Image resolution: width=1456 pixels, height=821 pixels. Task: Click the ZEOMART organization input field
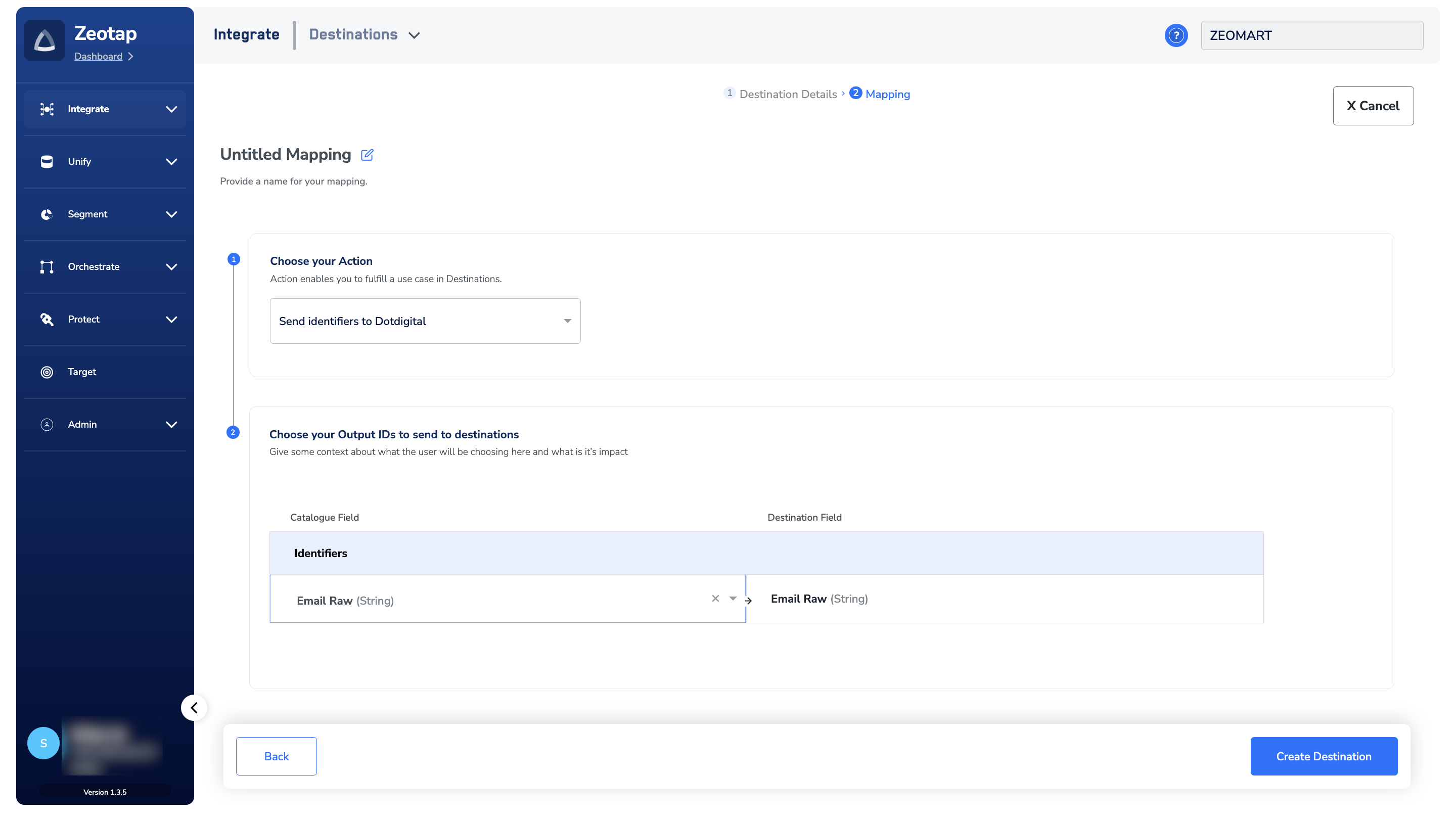(1311, 35)
